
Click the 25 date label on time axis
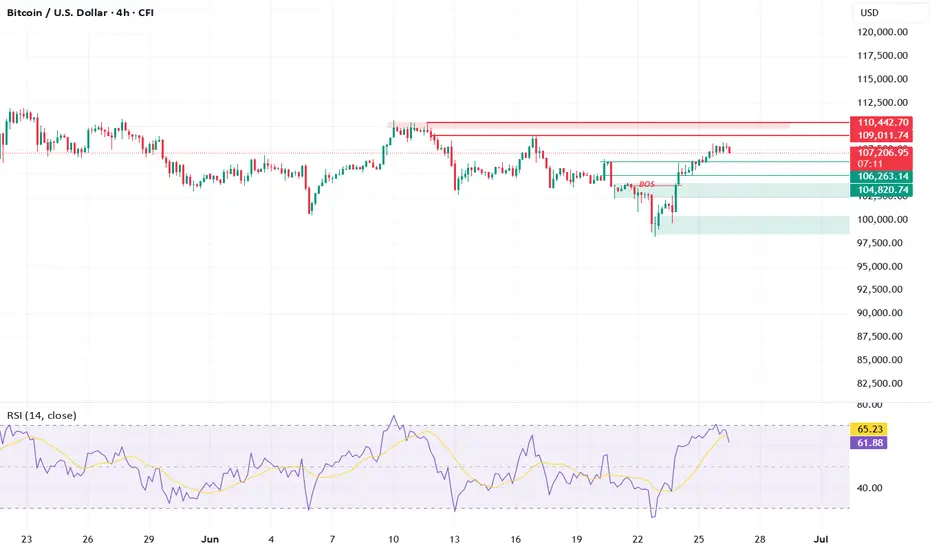(698, 539)
